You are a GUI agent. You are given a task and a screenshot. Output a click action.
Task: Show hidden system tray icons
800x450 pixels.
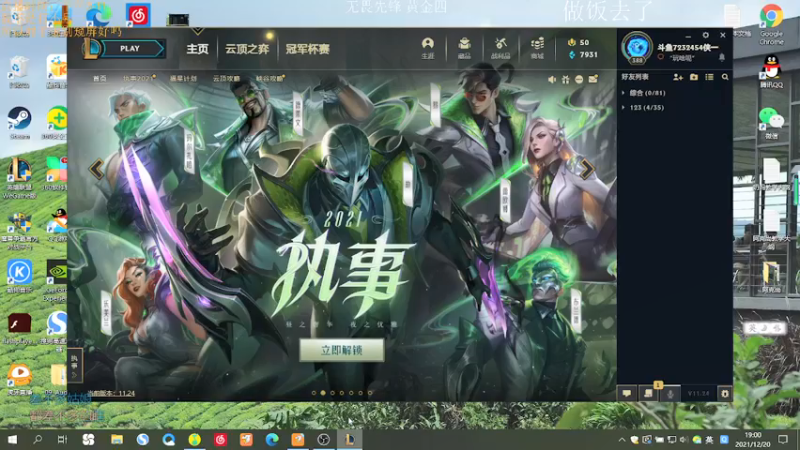pos(621,439)
